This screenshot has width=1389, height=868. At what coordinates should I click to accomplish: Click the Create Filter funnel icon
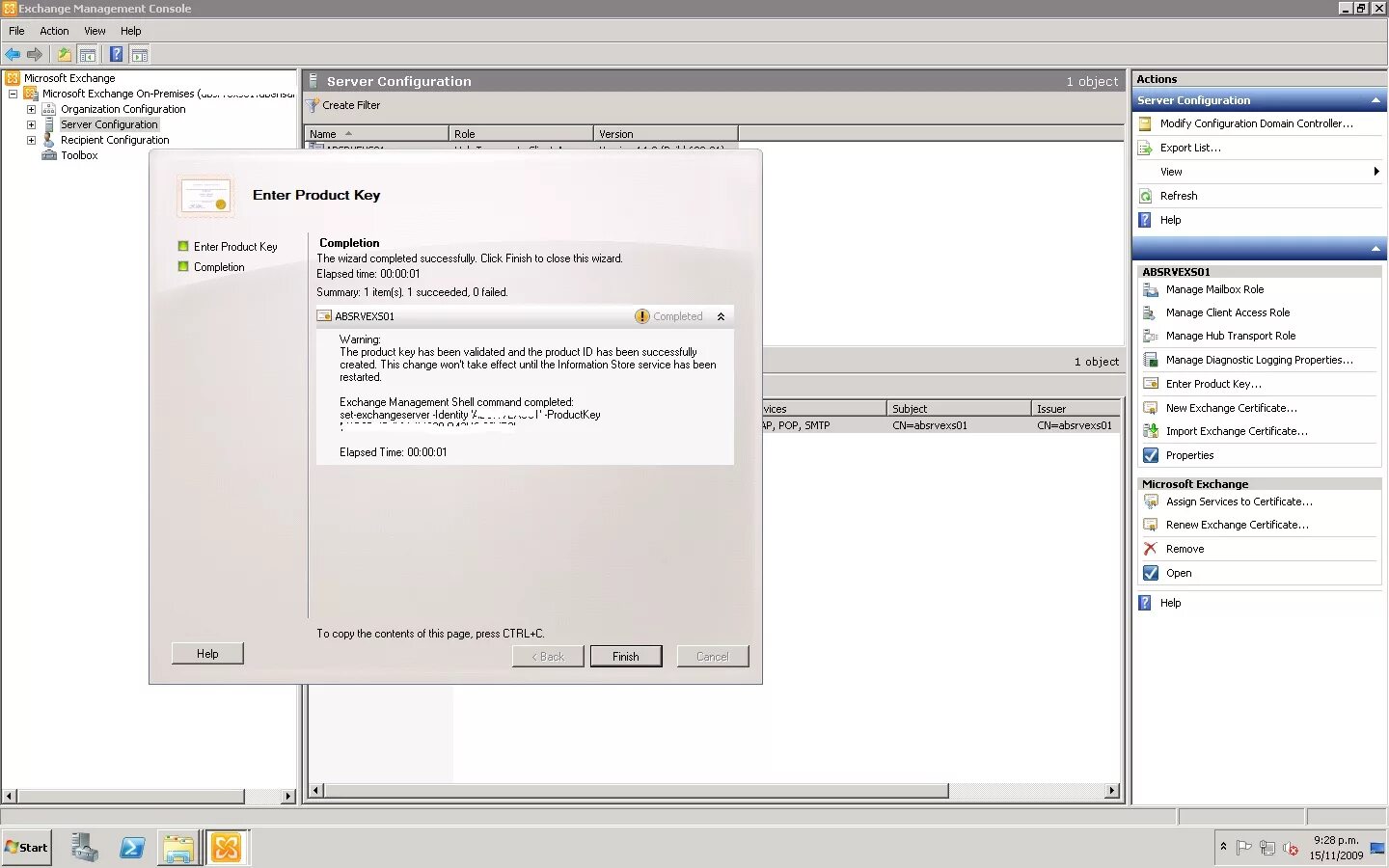pyautogui.click(x=313, y=105)
